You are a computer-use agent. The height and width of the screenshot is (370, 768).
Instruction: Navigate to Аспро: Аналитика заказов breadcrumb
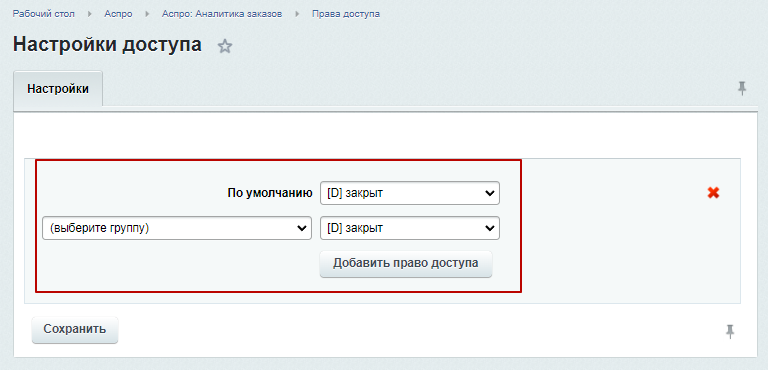pyautogui.click(x=222, y=14)
